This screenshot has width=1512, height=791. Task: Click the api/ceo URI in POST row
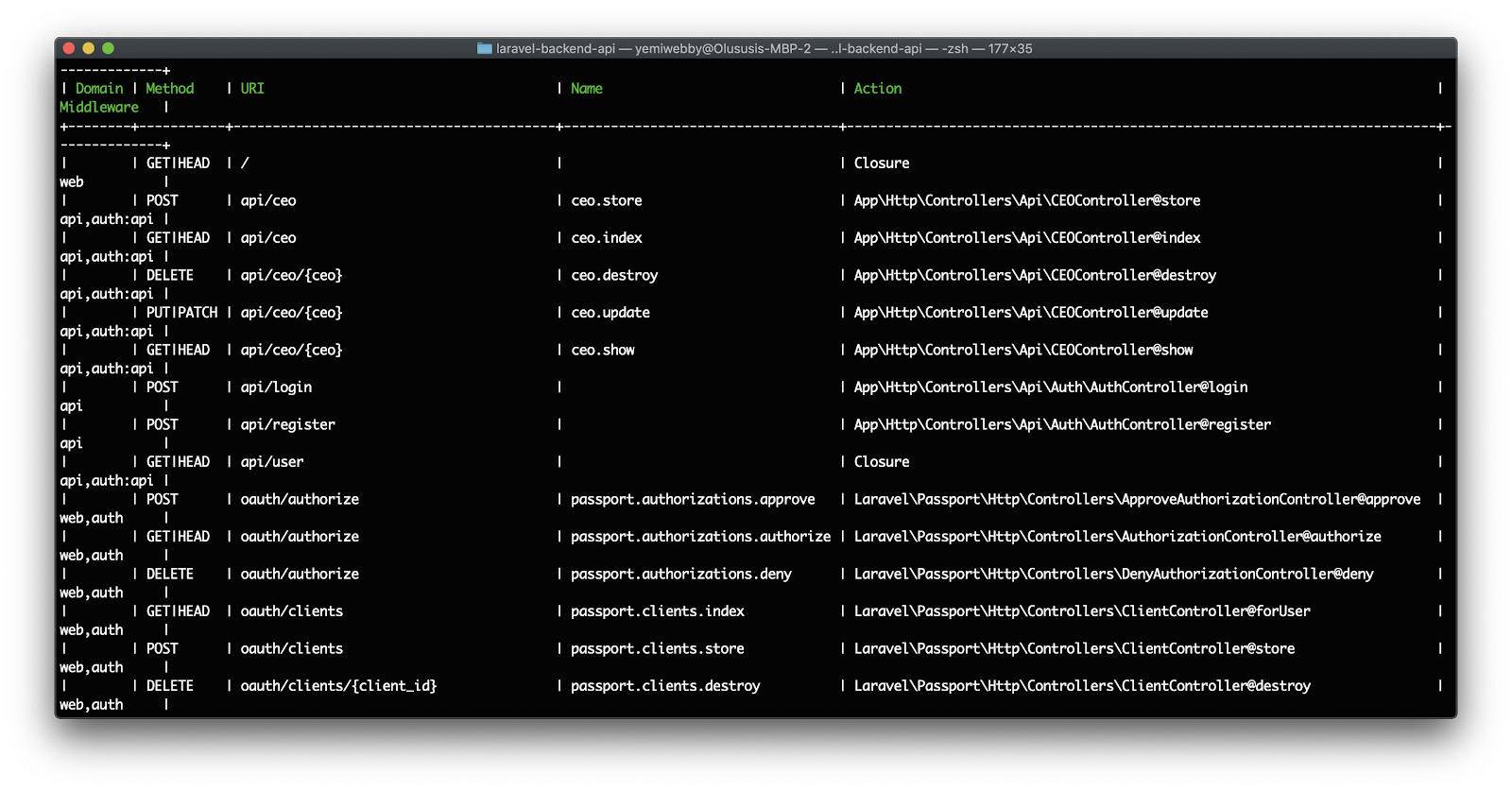click(x=268, y=200)
